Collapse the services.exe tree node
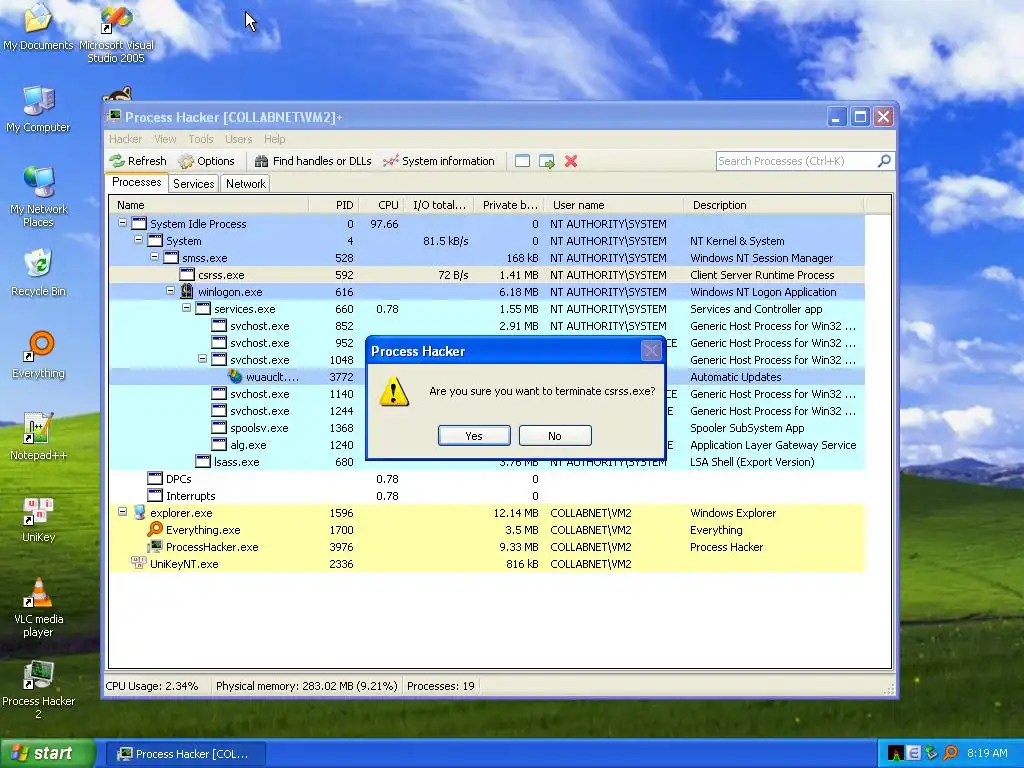 [186, 308]
